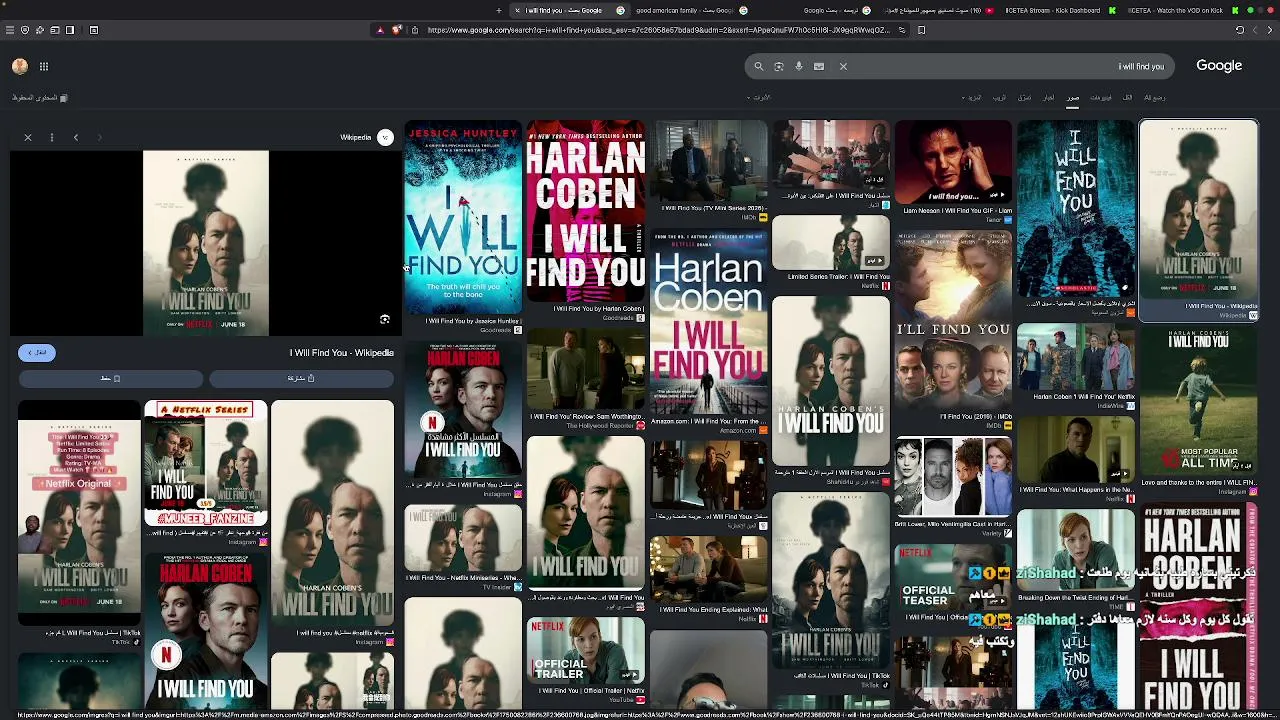Screen dimensions: 1280x720
Task: Open the 'Official Trailer' Netflix YouTube thumbnail
Action: point(586,650)
